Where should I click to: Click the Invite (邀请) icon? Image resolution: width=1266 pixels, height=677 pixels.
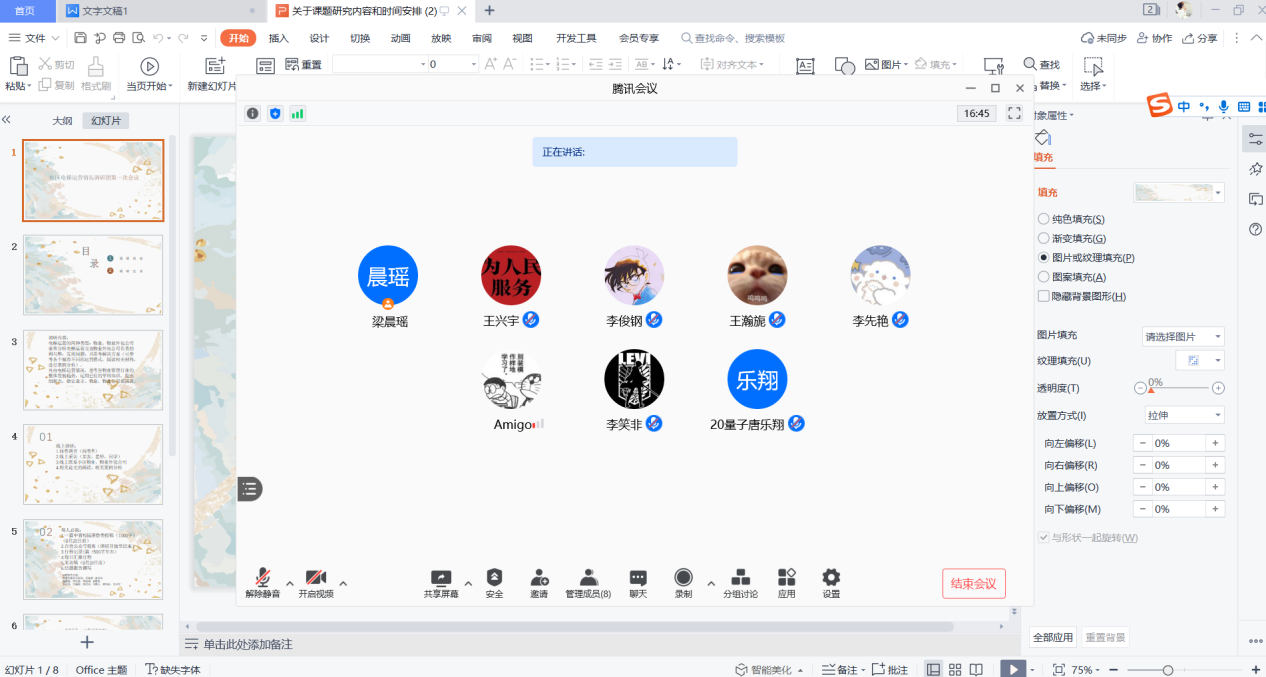[539, 579]
